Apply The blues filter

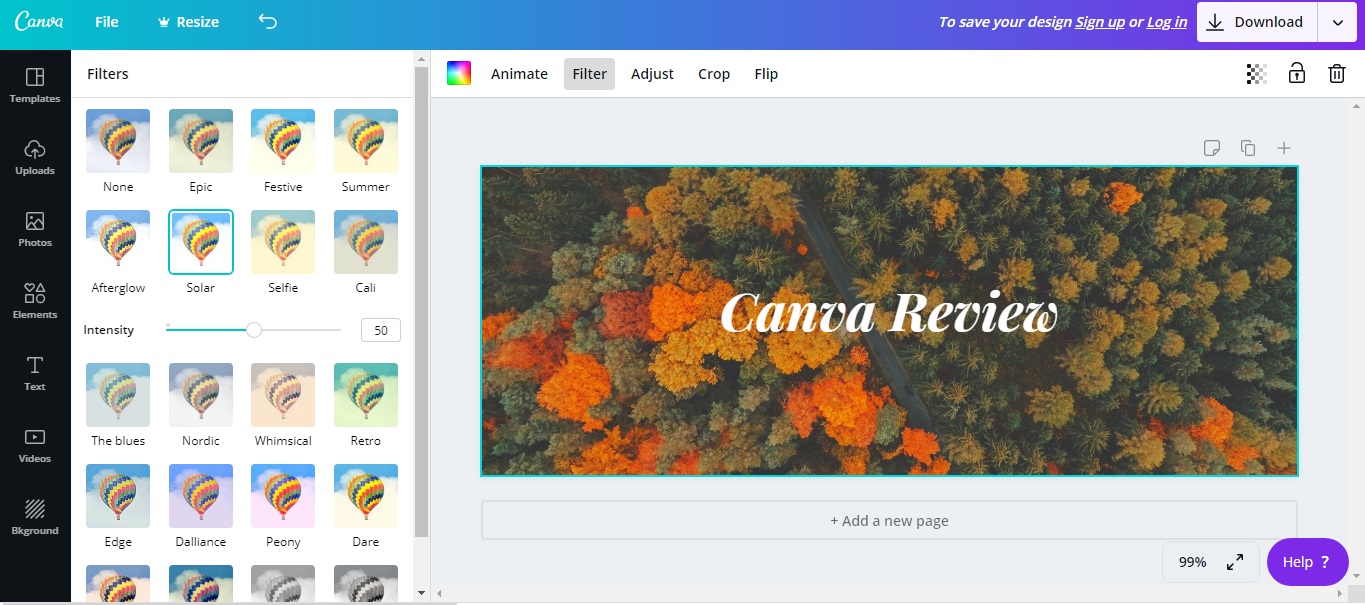coord(118,395)
